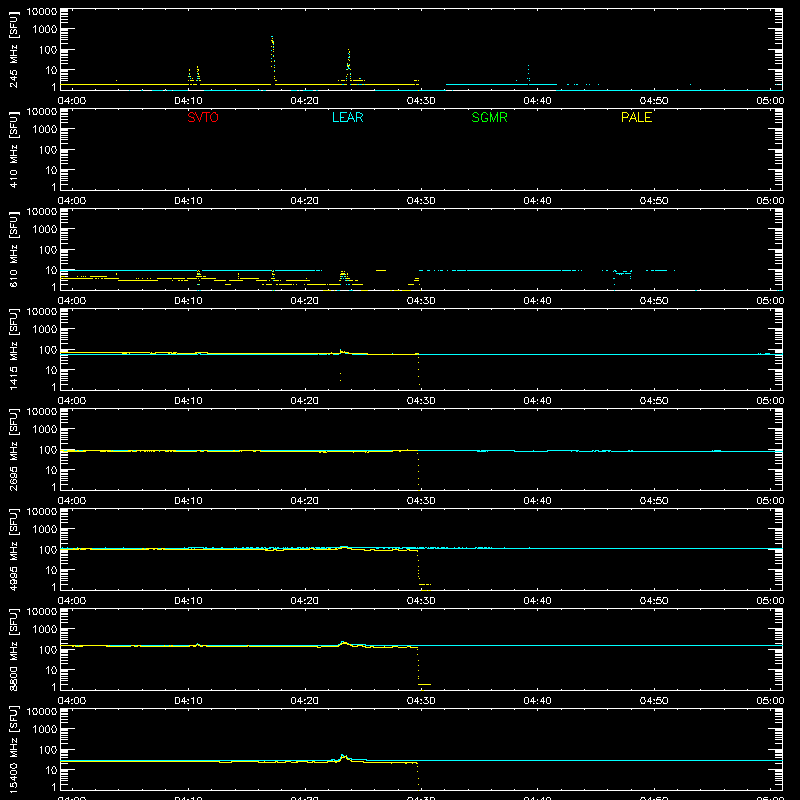The width and height of the screenshot is (800, 800).
Task: Click 04:40 label under 410 MHz panel
Action: tap(537, 201)
